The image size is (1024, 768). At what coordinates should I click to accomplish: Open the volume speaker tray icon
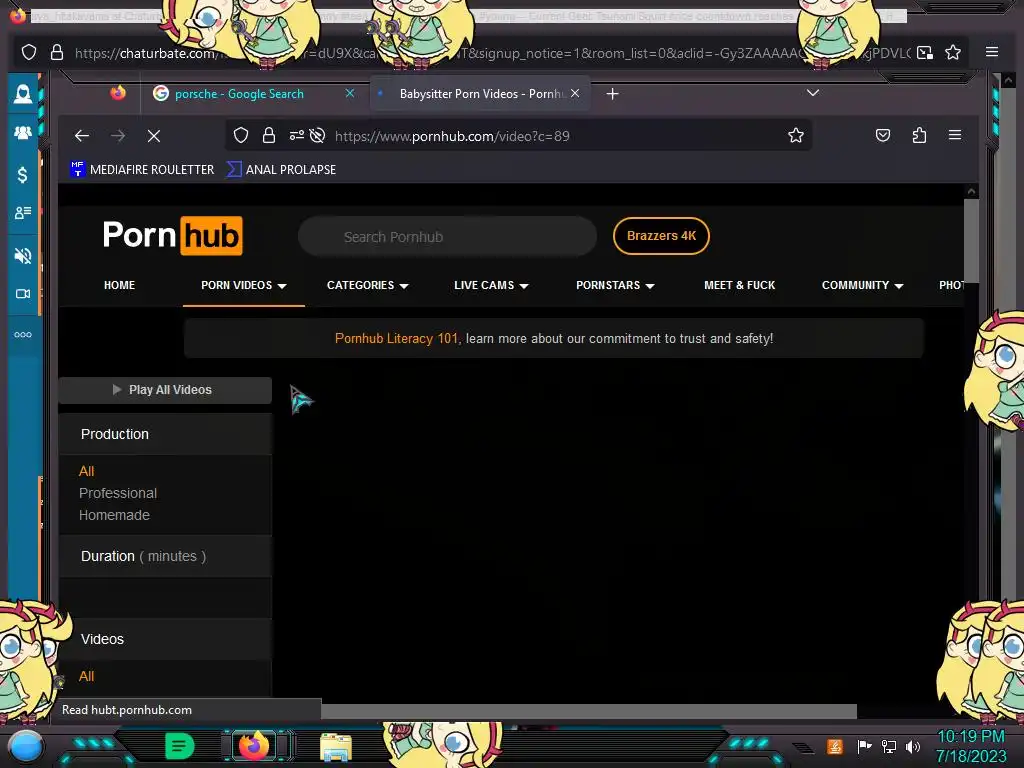[x=913, y=746]
